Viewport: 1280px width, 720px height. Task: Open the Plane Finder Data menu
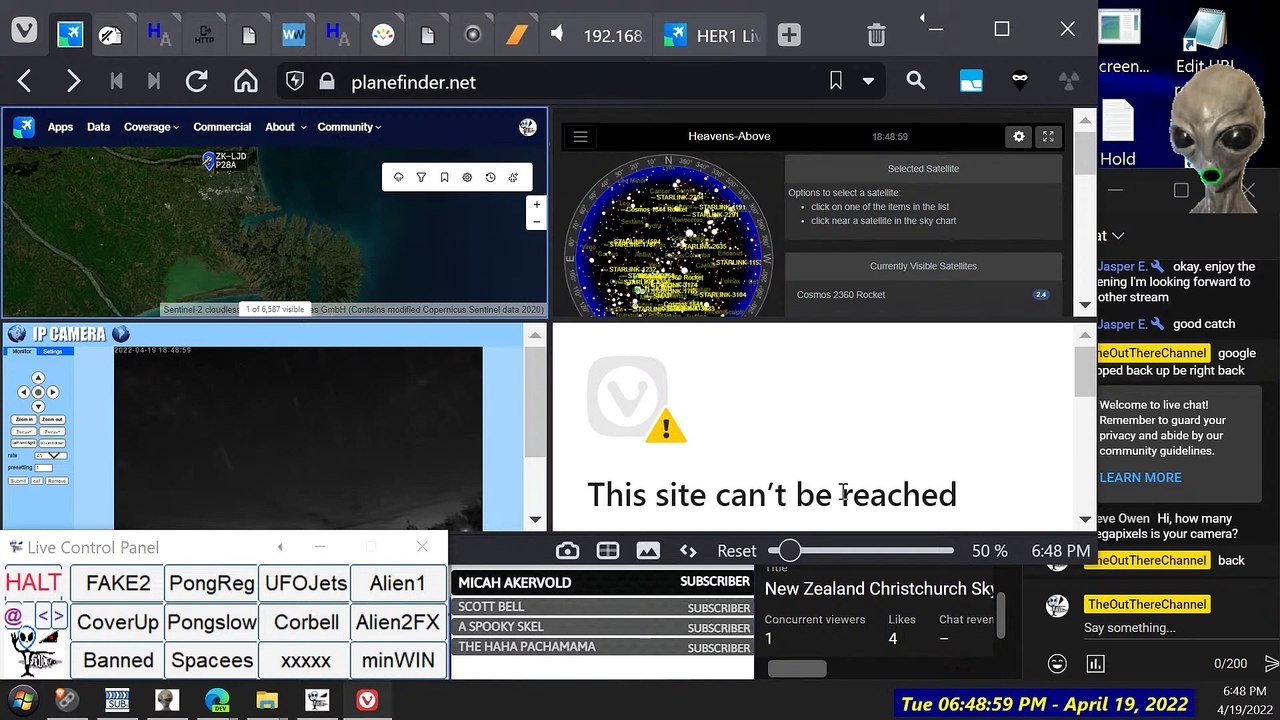point(98,127)
